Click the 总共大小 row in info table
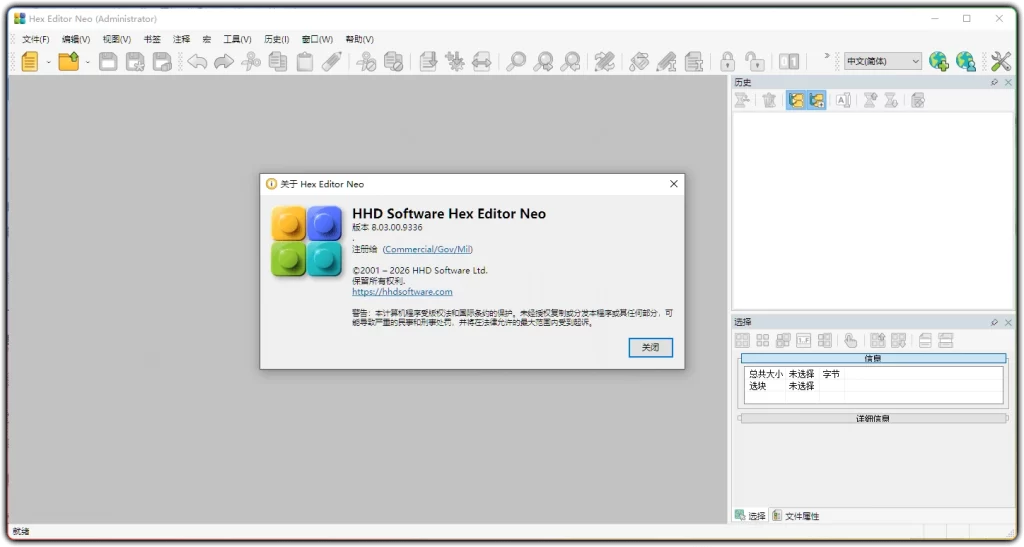1024x547 pixels. 872,374
